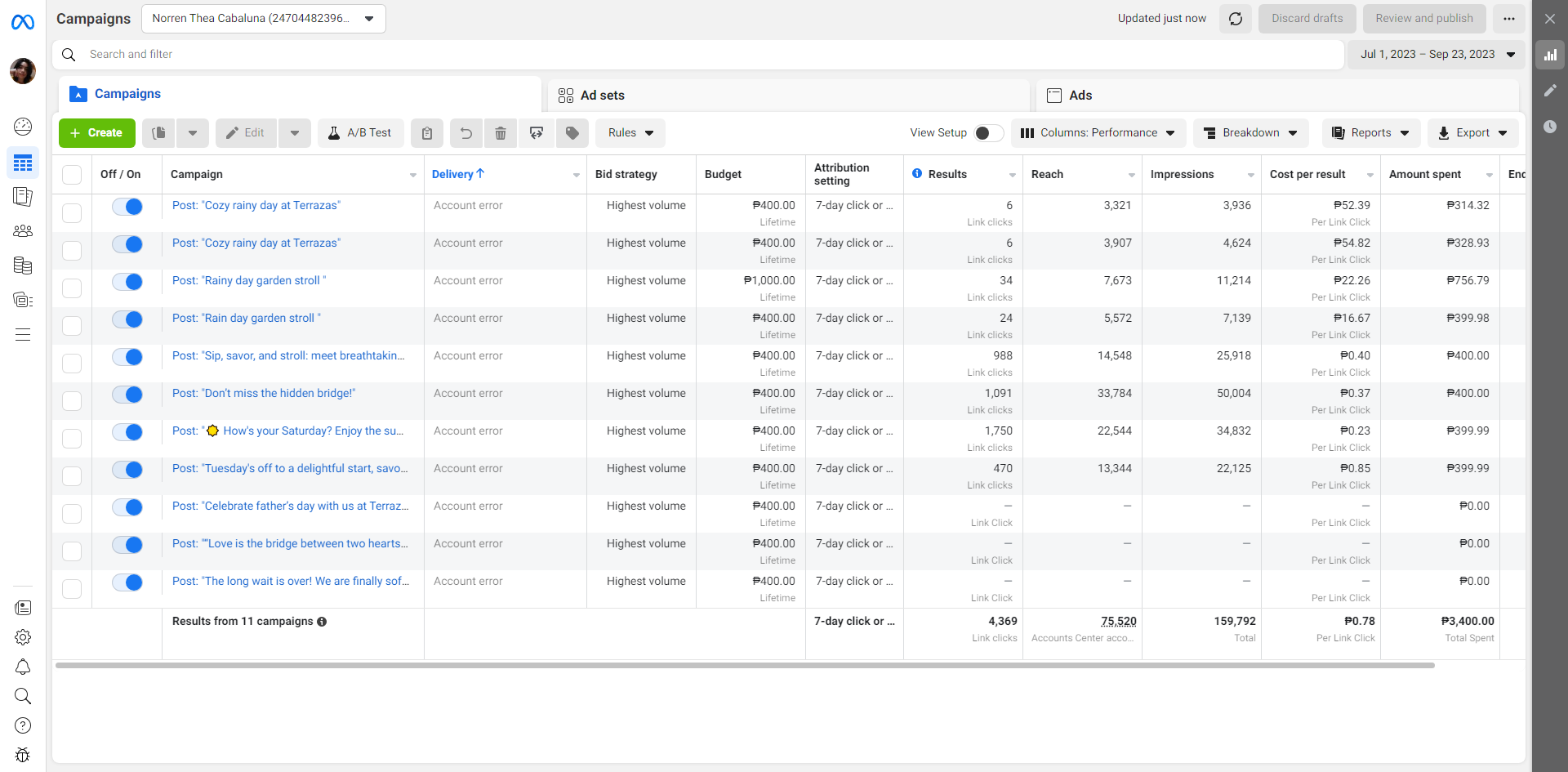Switch to the Ads tab

[1277, 96]
